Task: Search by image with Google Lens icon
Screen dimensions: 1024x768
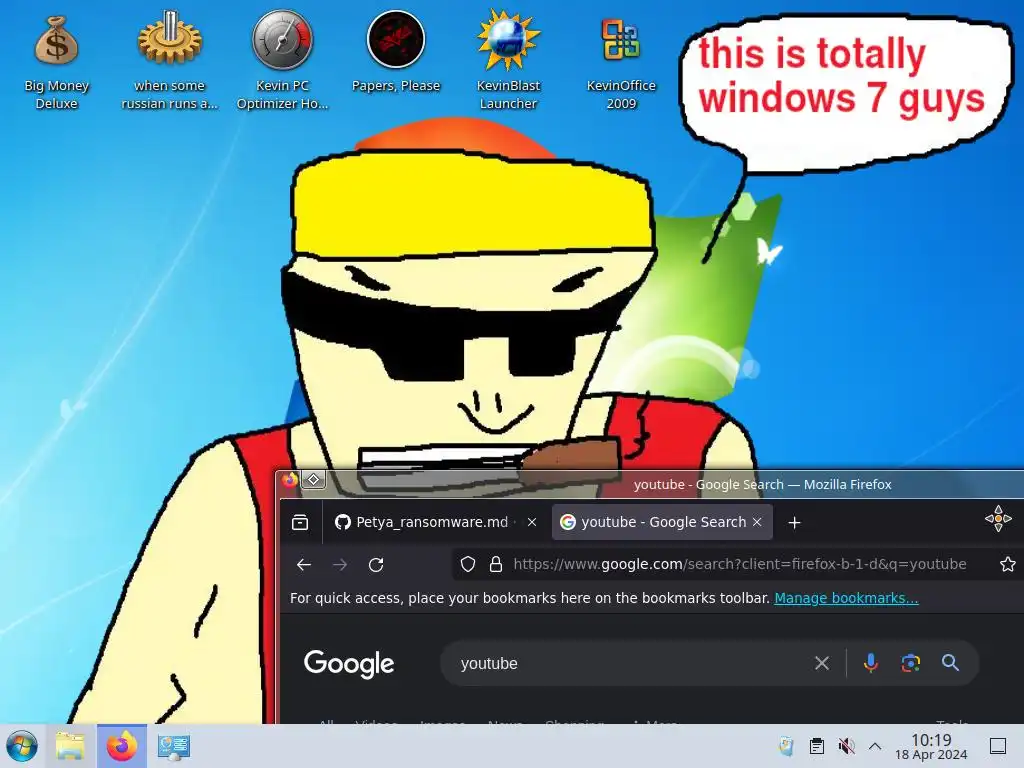Action: click(910, 664)
